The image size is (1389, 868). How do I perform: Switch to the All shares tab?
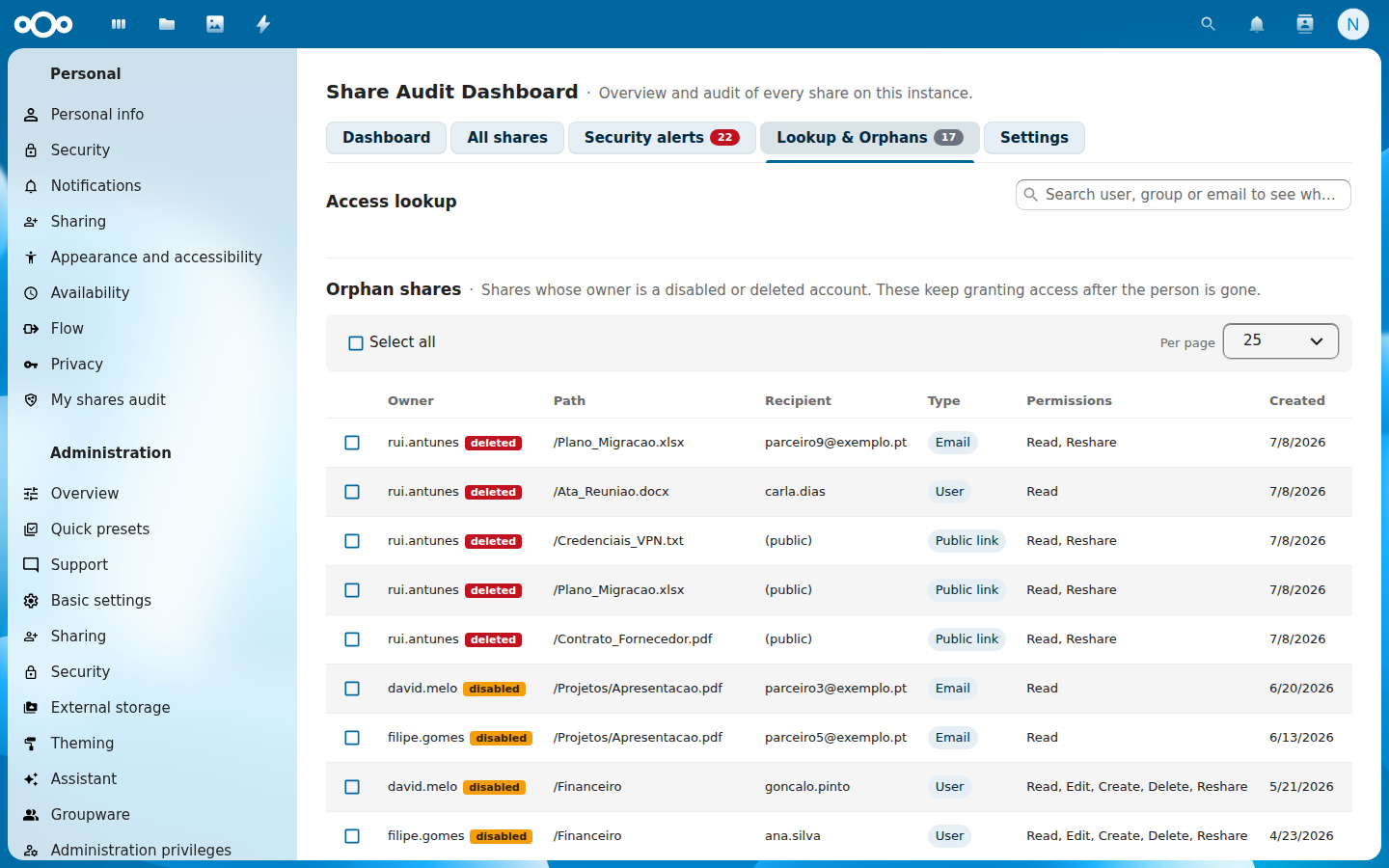point(507,138)
